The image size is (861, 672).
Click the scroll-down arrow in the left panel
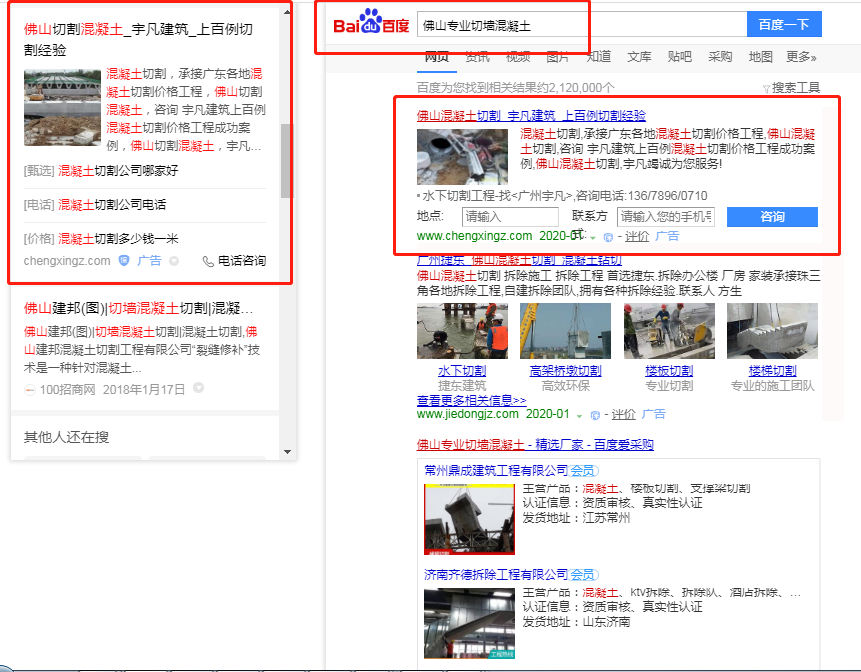[x=287, y=451]
